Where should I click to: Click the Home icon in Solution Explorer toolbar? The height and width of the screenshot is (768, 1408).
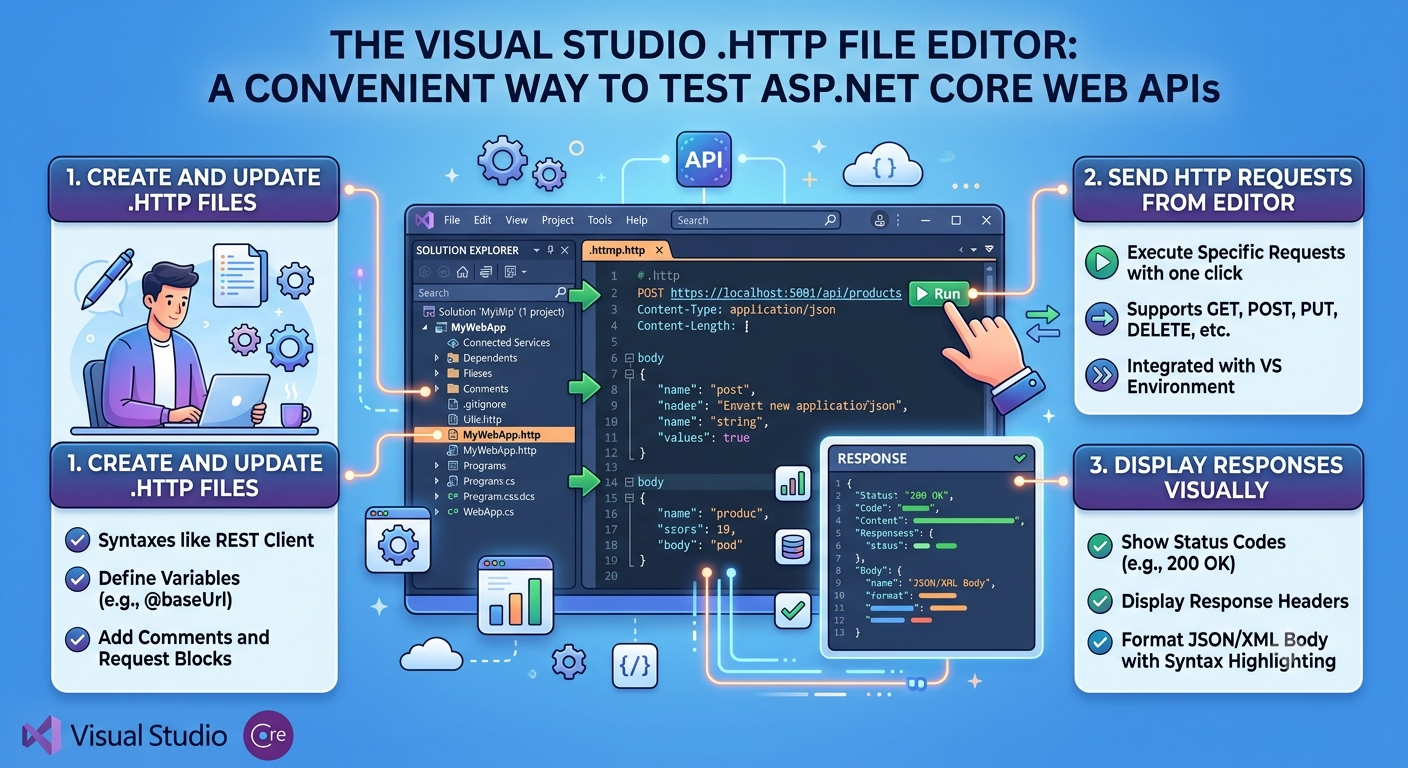[x=462, y=272]
